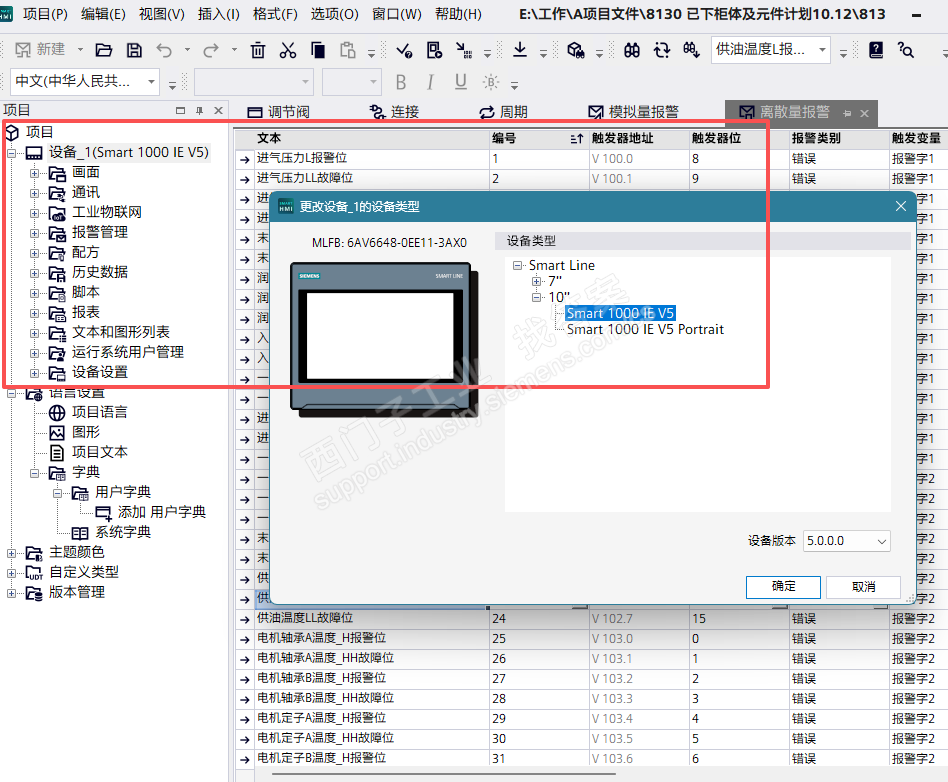Pin the 项目 panel with pushpin icon
This screenshot has height=782, width=948.
200,111
